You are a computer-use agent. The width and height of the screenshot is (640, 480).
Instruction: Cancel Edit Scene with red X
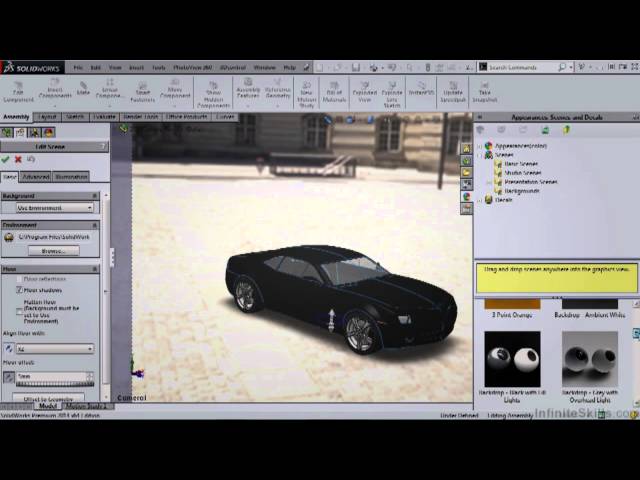[18, 160]
